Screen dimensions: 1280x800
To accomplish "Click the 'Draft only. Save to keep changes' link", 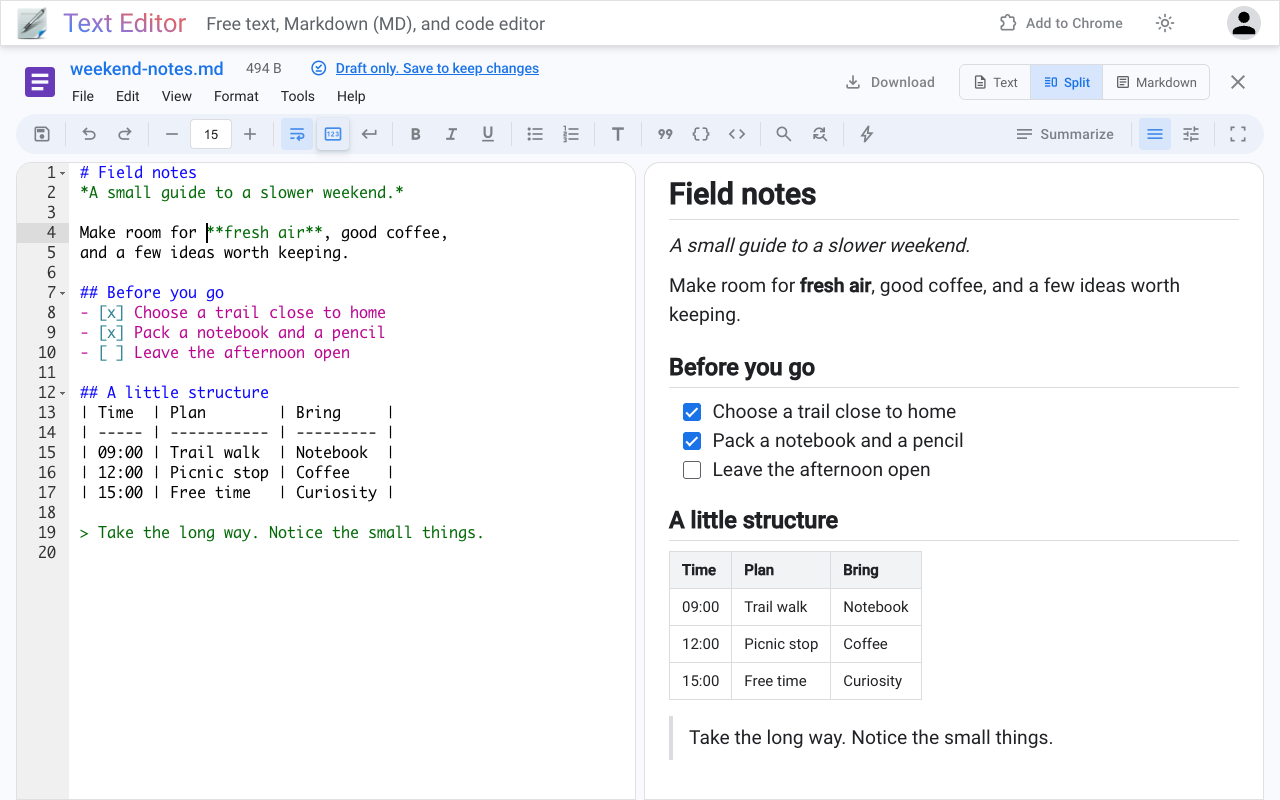I will point(437,68).
